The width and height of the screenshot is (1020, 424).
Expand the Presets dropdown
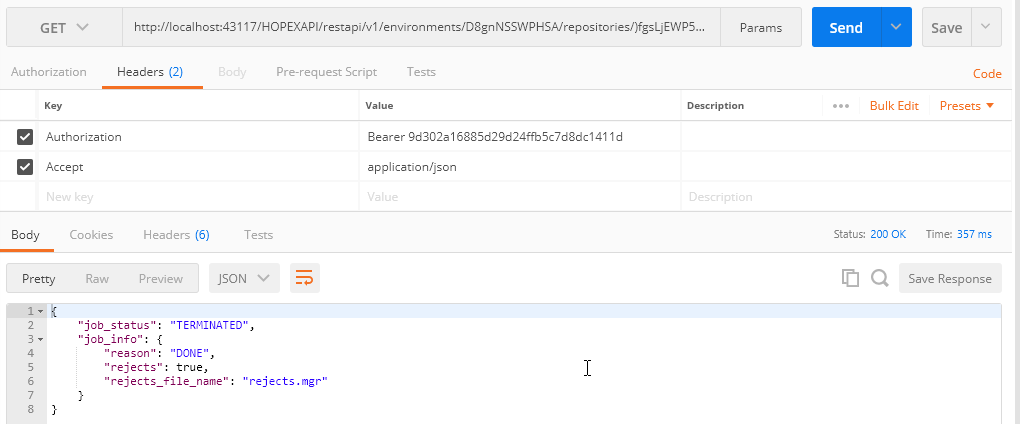coord(967,106)
